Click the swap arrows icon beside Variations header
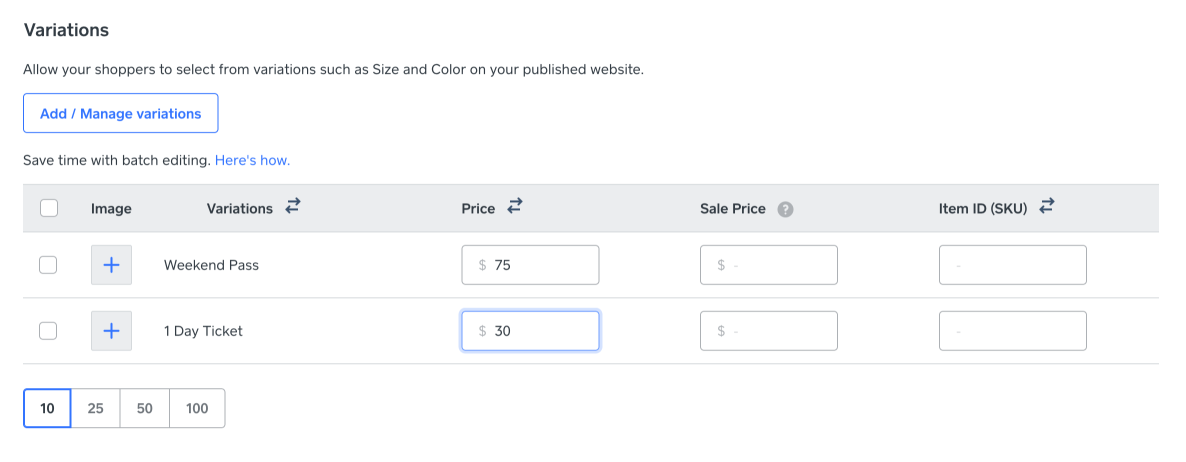 [292, 207]
